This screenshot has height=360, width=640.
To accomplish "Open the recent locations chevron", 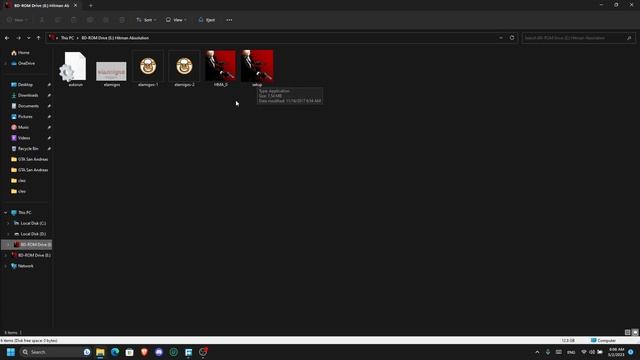I will point(29,38).
